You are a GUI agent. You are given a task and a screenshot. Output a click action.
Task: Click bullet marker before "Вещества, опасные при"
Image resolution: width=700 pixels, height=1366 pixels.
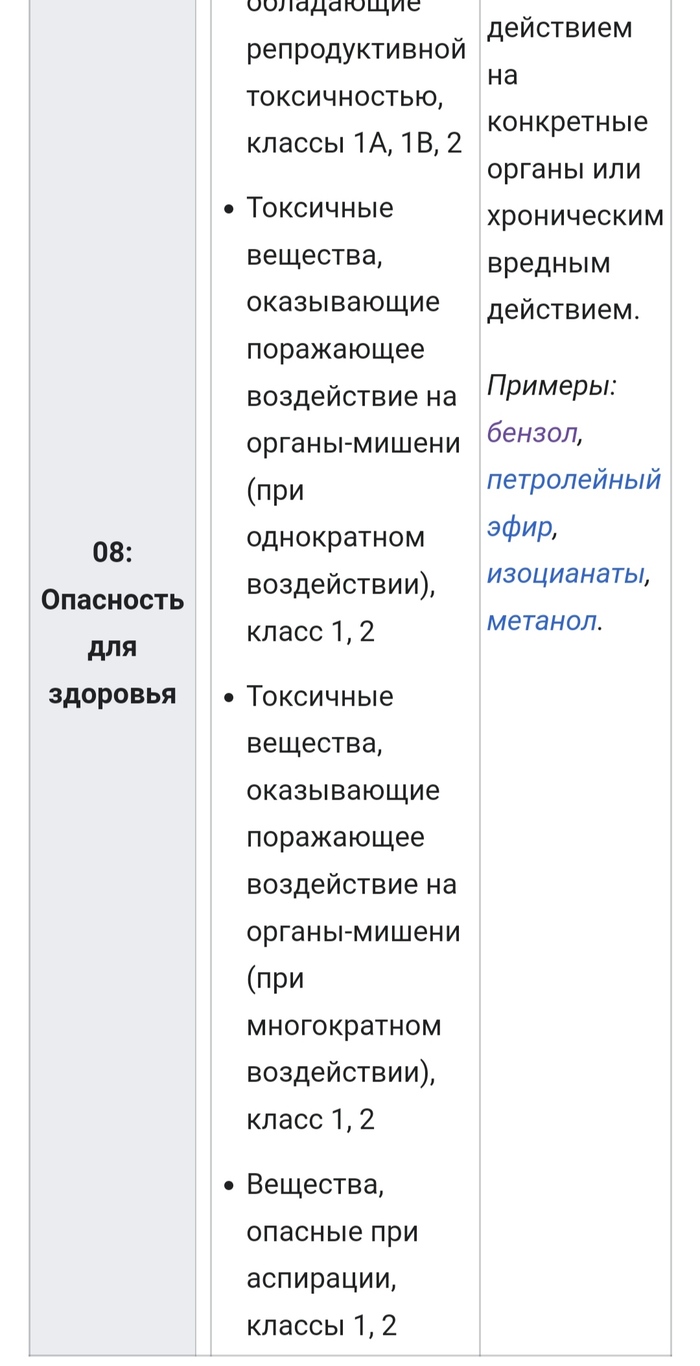229,1186
